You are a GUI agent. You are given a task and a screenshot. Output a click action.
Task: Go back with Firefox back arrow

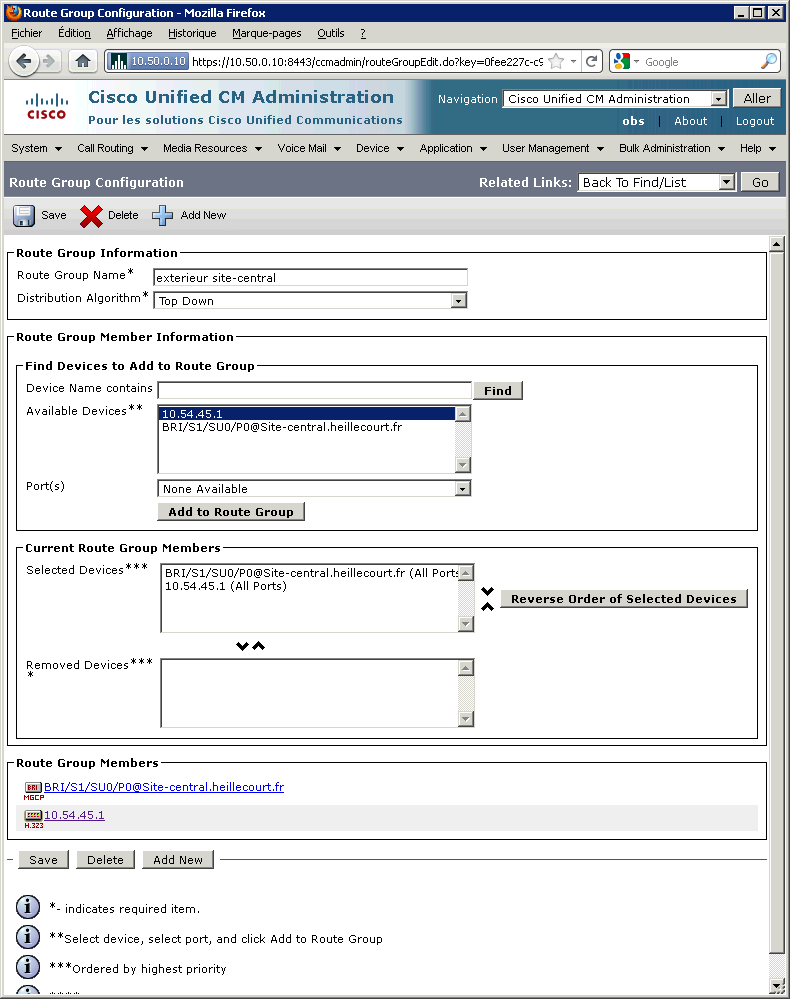pos(24,61)
